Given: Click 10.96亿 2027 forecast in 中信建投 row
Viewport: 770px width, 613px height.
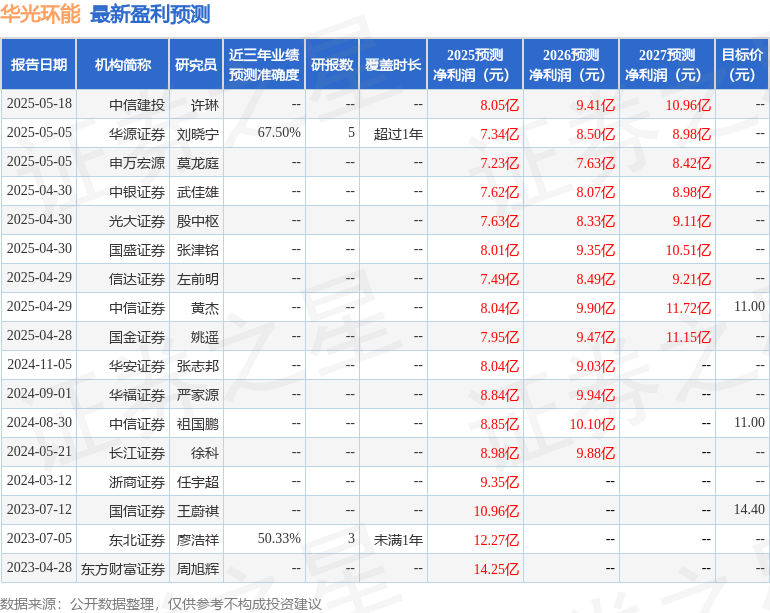Looking at the screenshot, I should tap(688, 105).
